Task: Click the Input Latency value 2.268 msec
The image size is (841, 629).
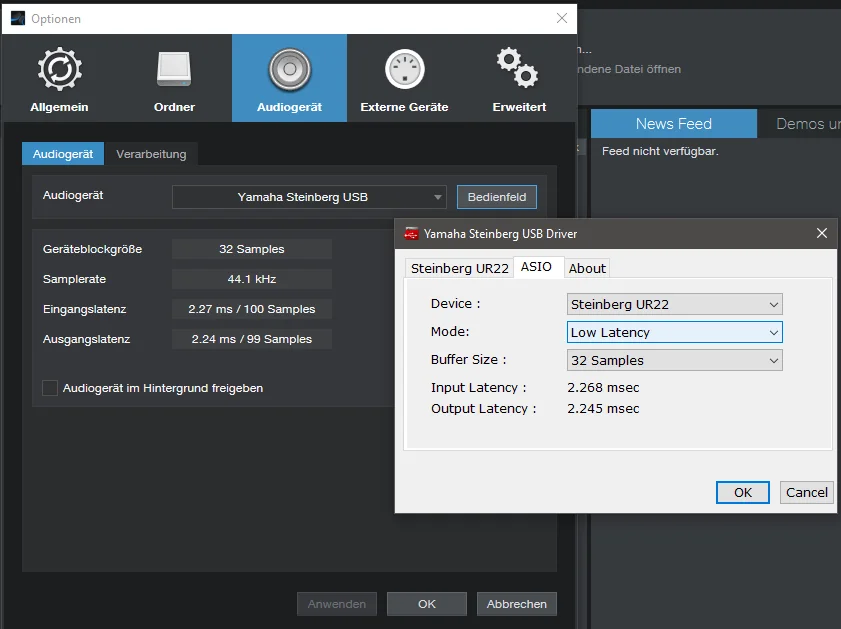Action: [x=603, y=387]
